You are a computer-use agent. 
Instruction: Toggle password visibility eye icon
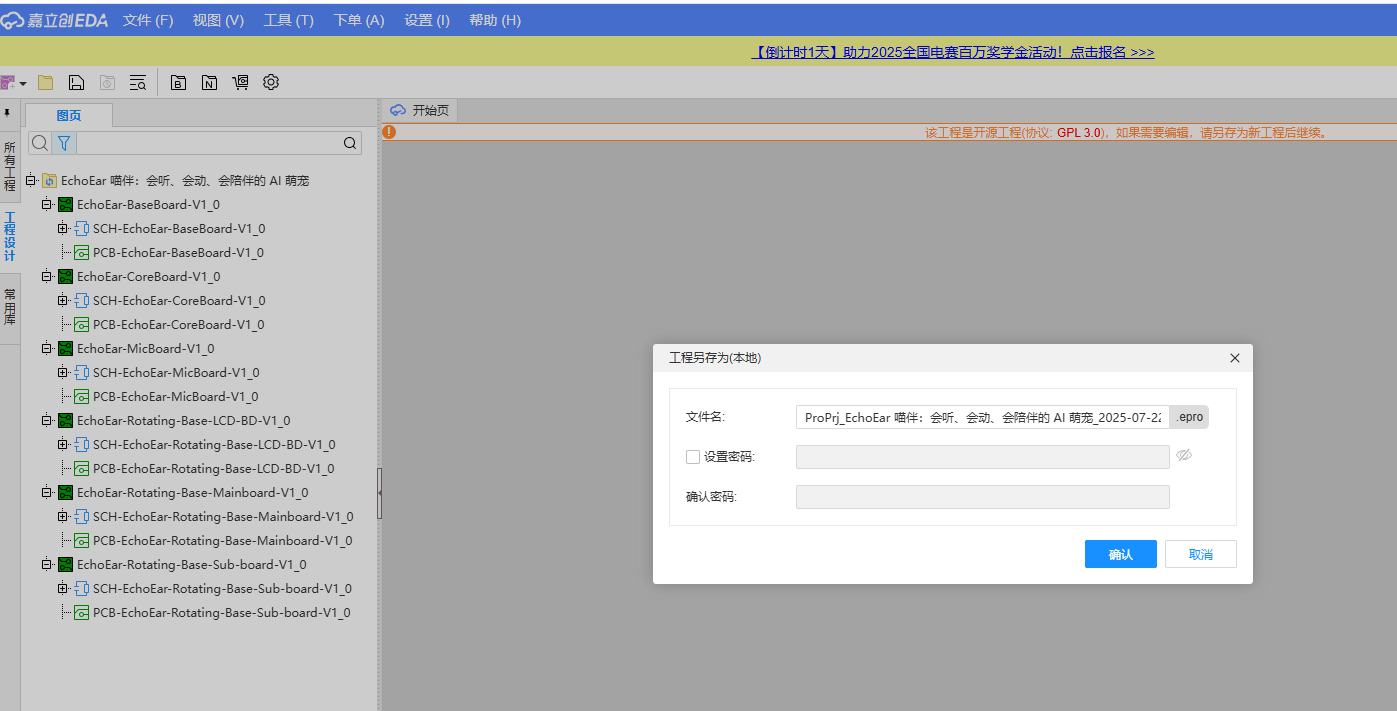(1184, 455)
